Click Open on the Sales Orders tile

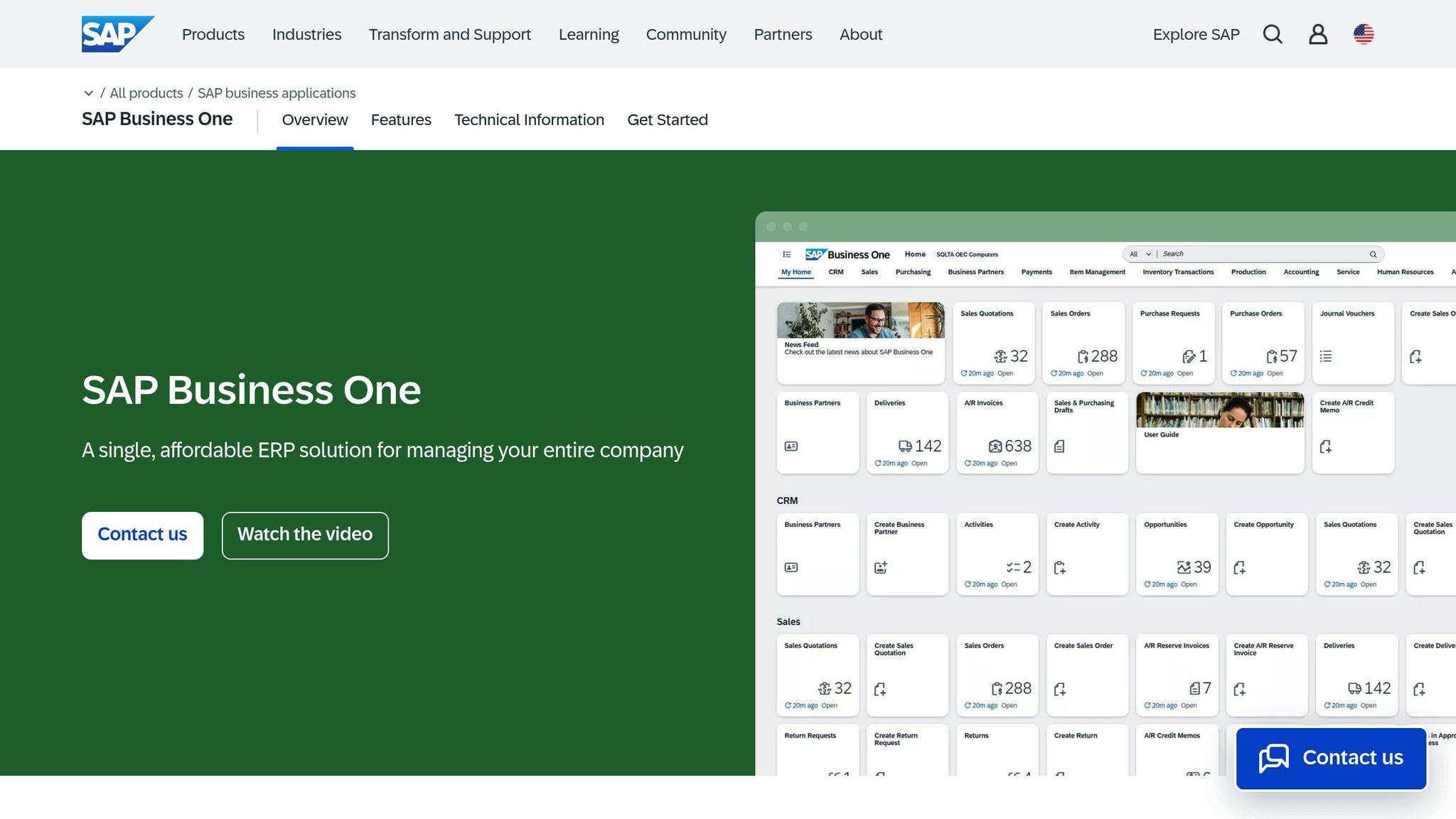1096,373
